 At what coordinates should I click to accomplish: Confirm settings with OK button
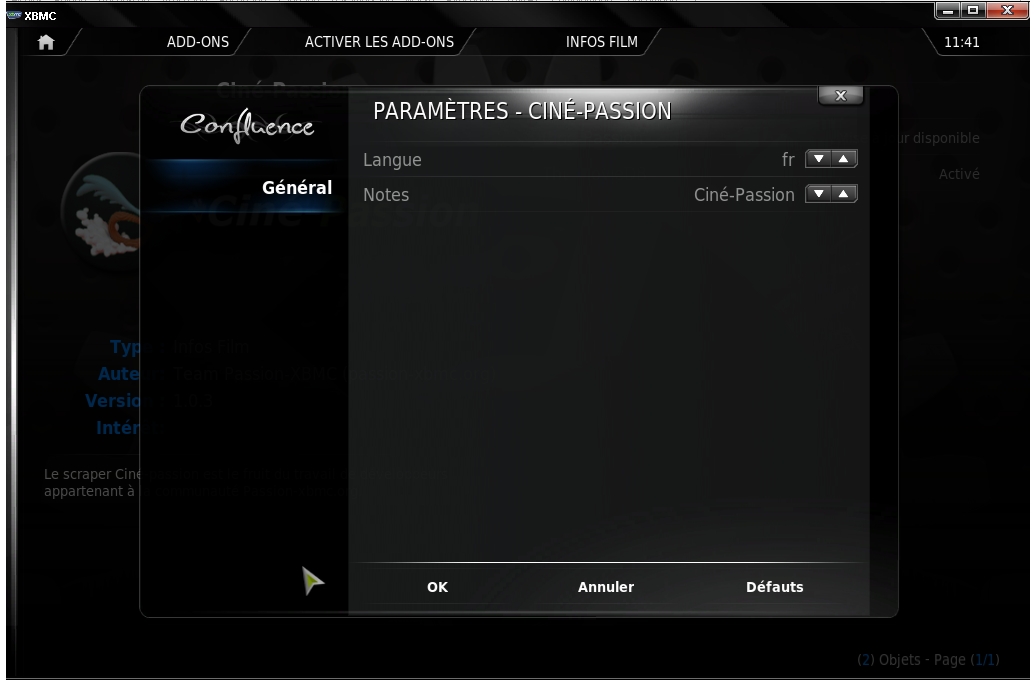(x=437, y=587)
